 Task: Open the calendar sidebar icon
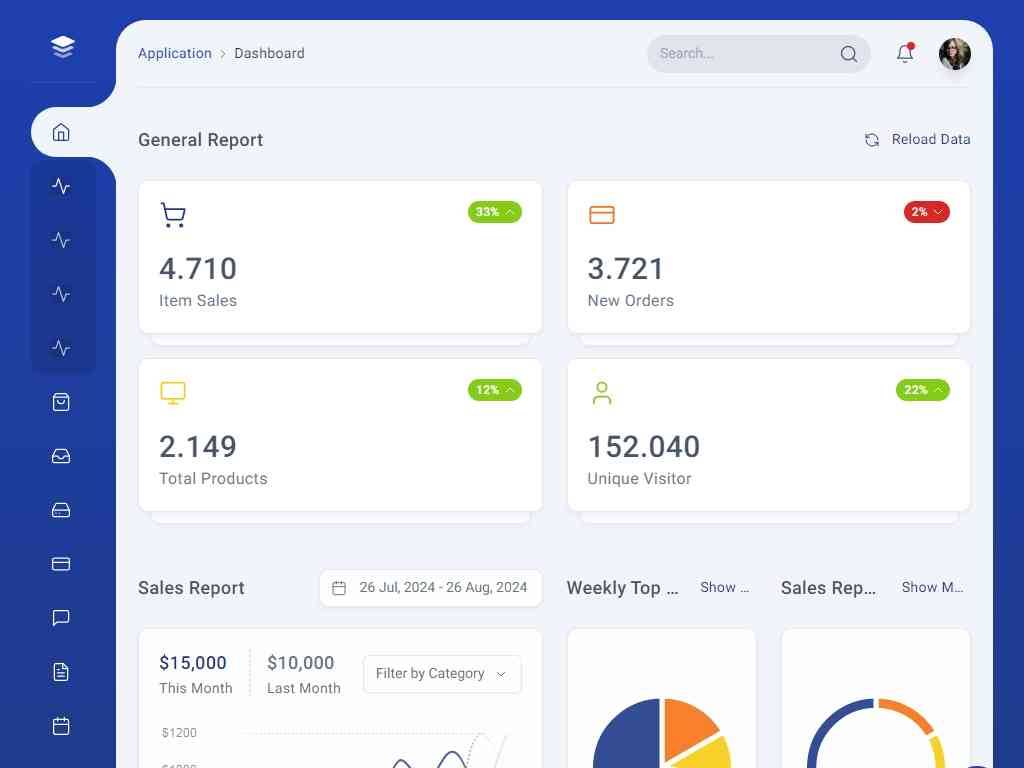pyautogui.click(x=61, y=726)
